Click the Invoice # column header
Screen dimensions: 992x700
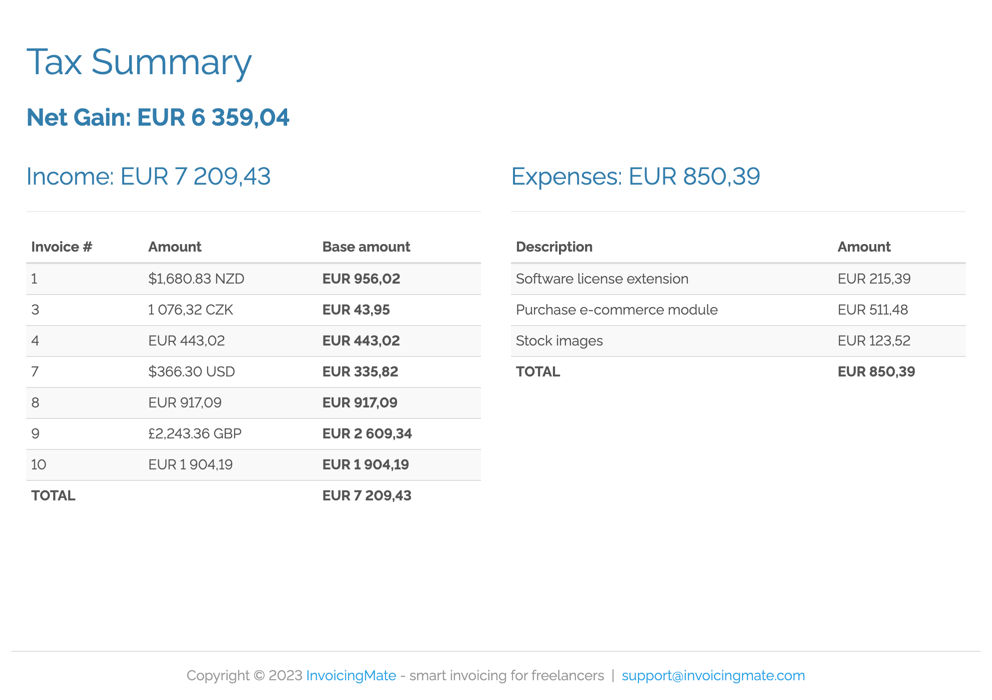coord(61,246)
